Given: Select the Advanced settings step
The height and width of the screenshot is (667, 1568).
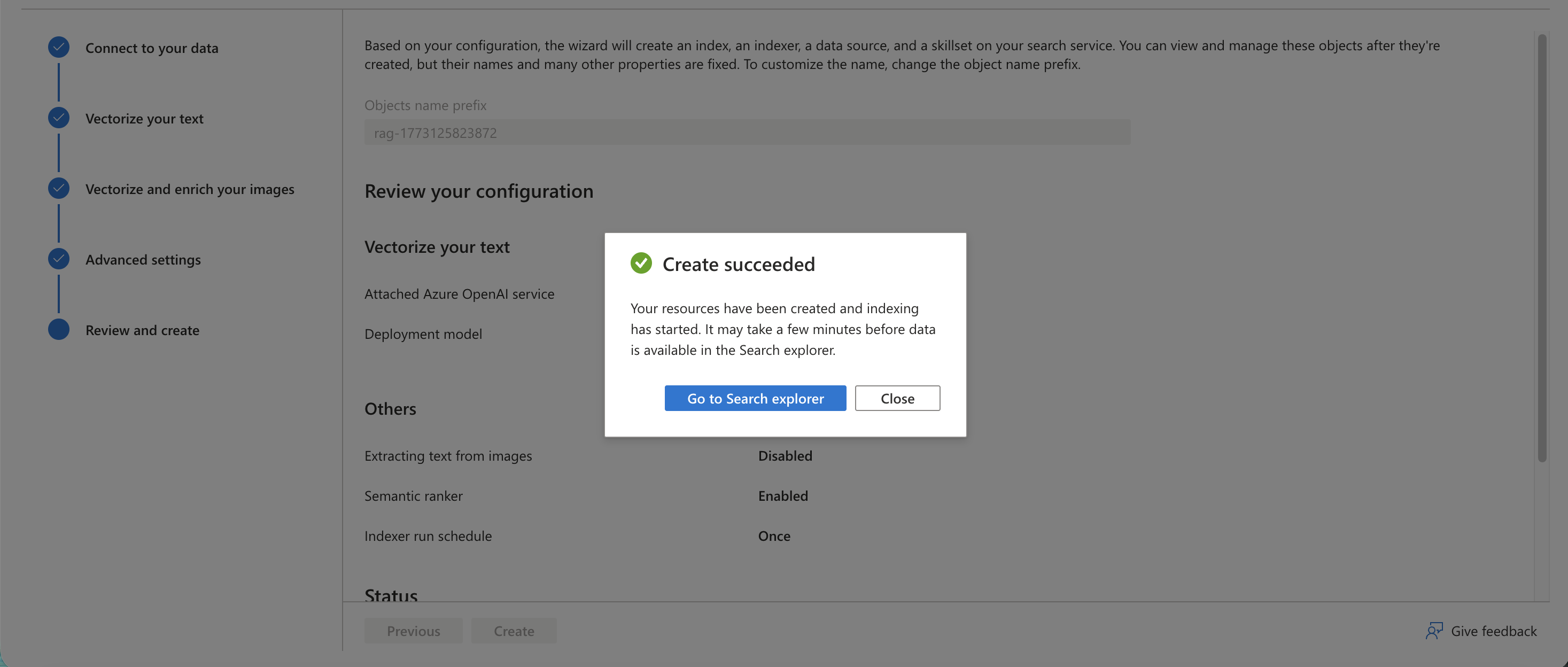Looking at the screenshot, I should click(x=143, y=259).
